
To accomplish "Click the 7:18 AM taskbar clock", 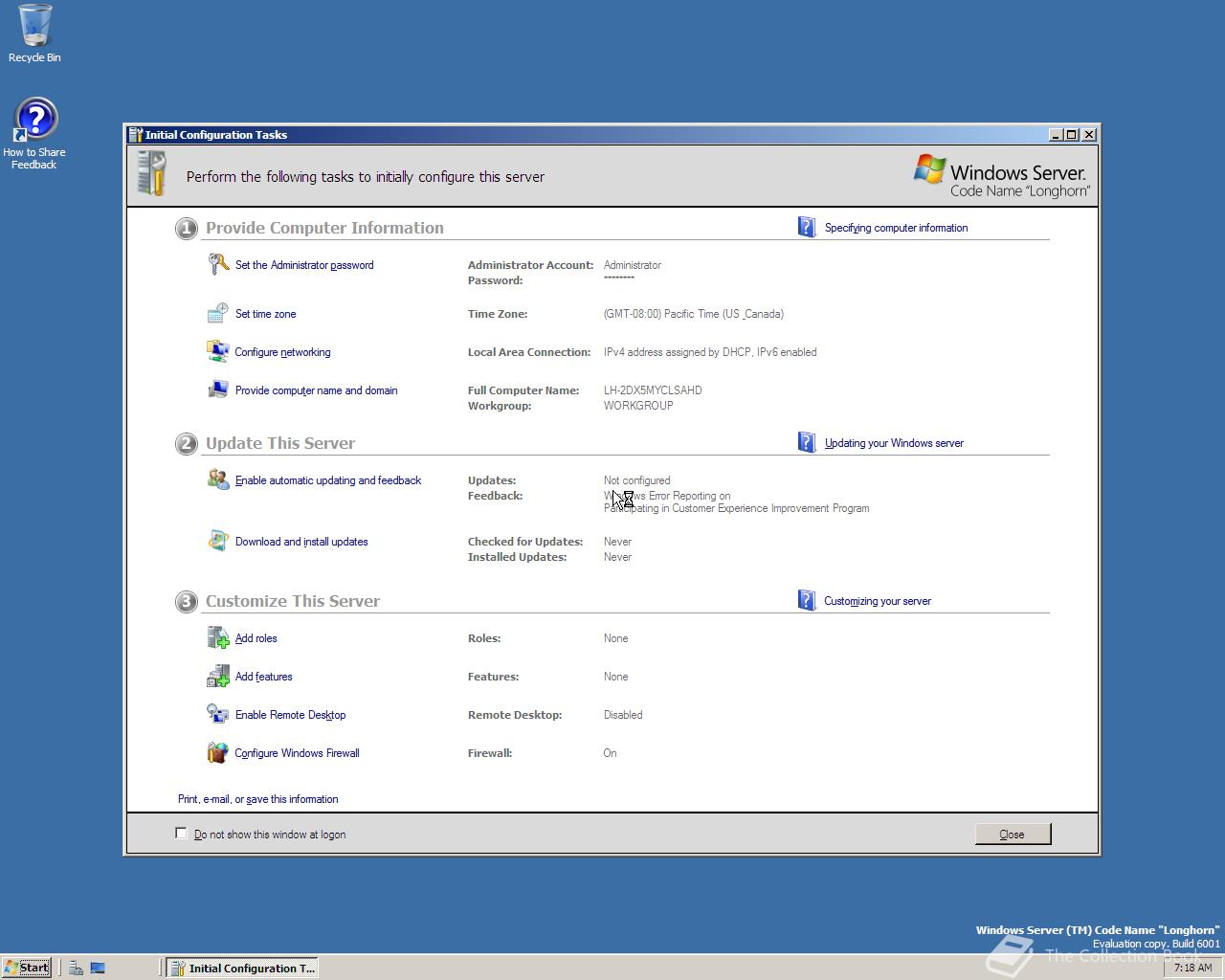I will click(x=1192, y=968).
